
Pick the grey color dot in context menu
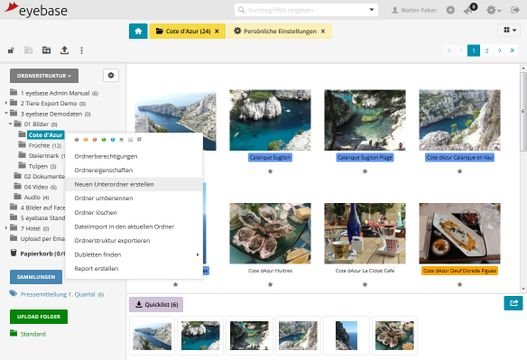tap(77, 139)
